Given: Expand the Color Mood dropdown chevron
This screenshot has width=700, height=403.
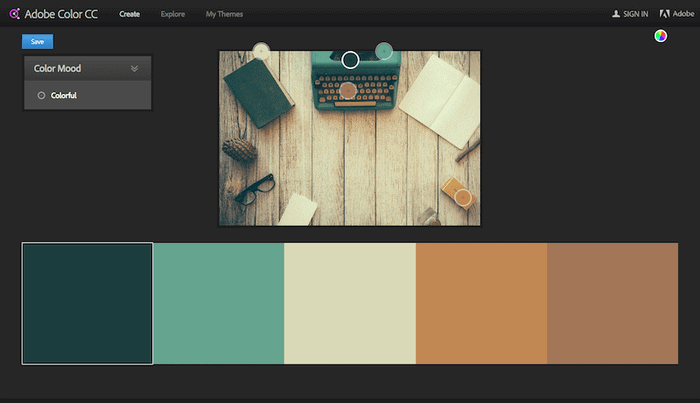Looking at the screenshot, I should click(x=134, y=68).
